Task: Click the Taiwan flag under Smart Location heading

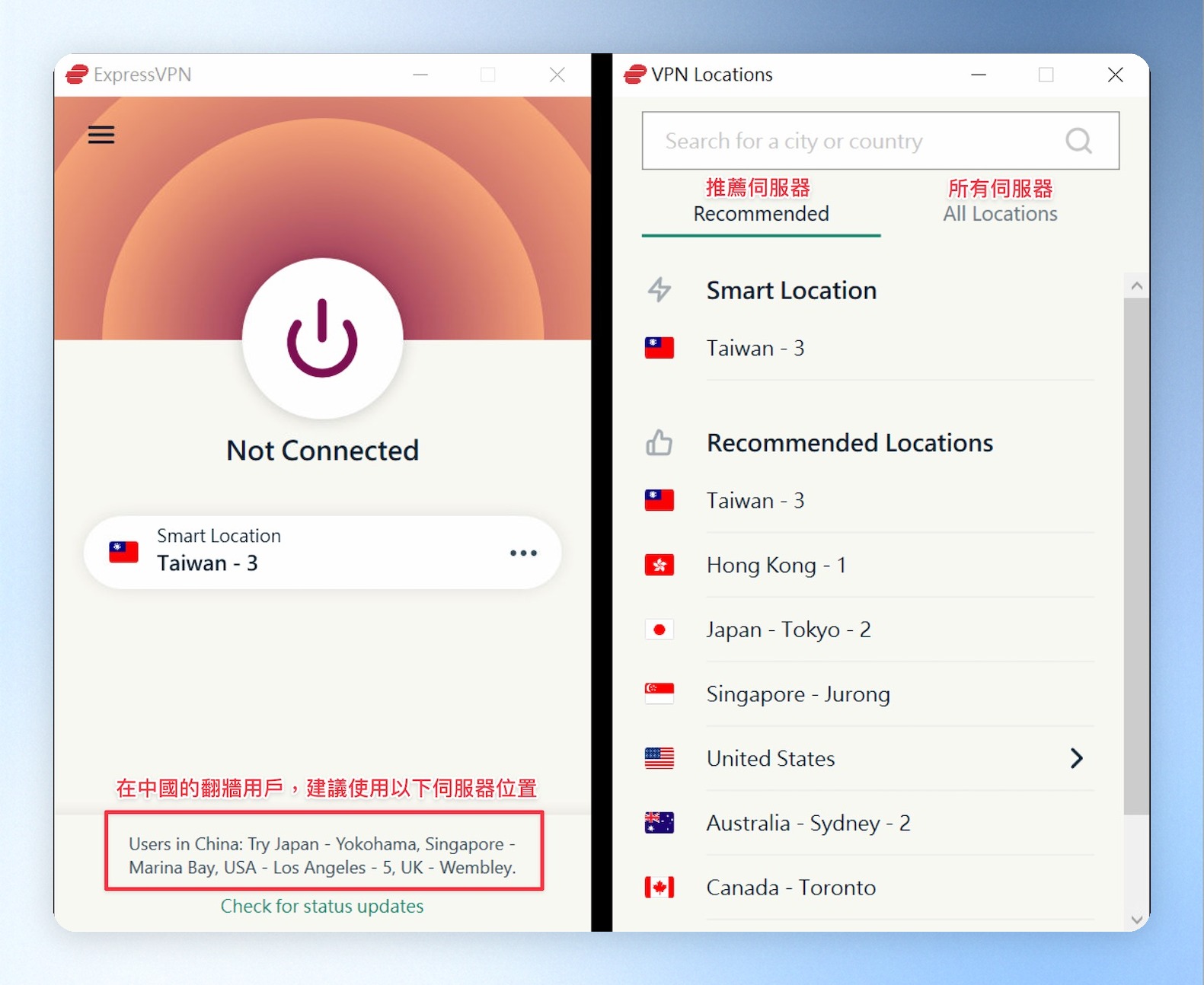Action: point(659,348)
